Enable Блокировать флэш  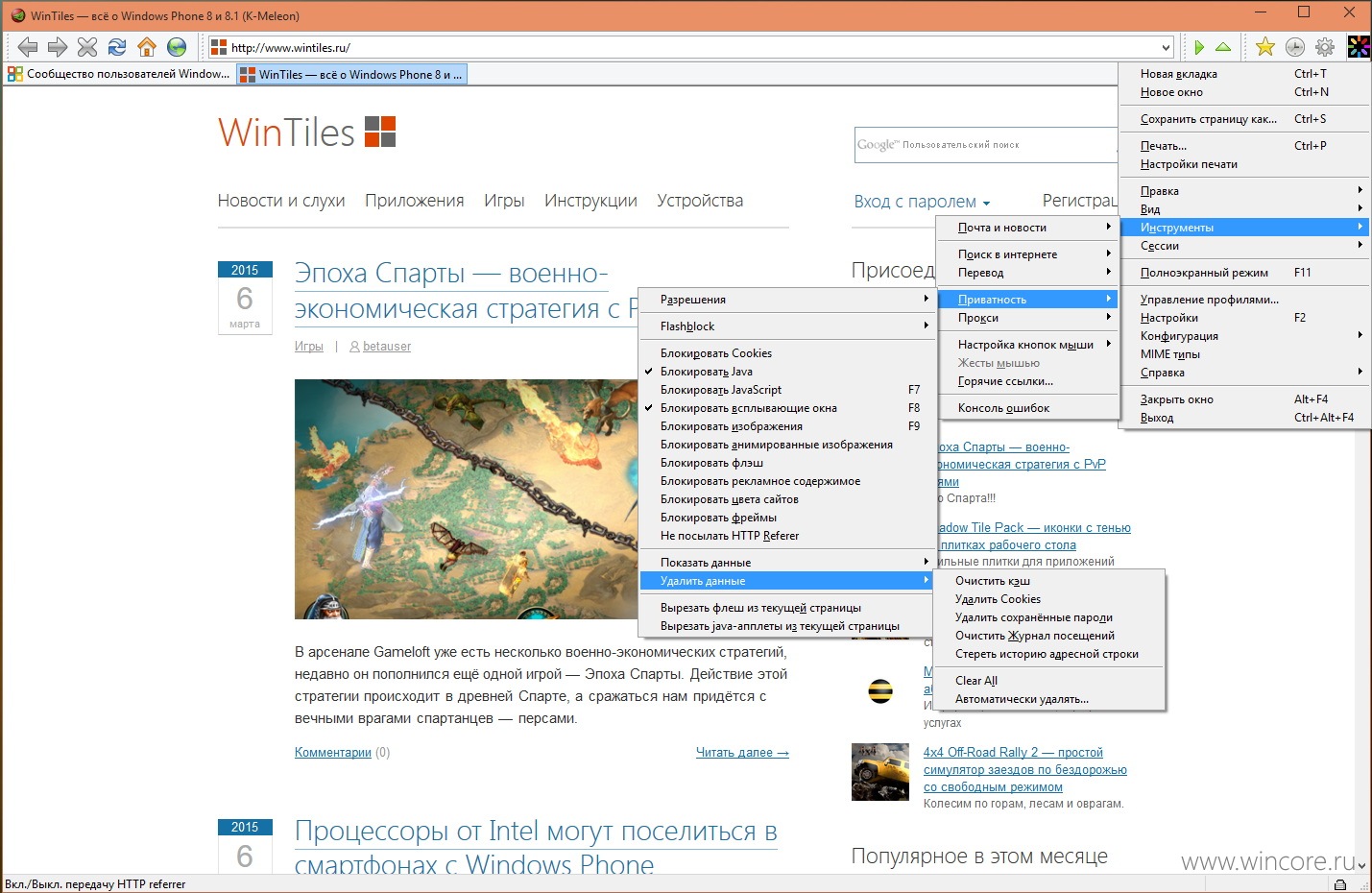(x=787, y=463)
